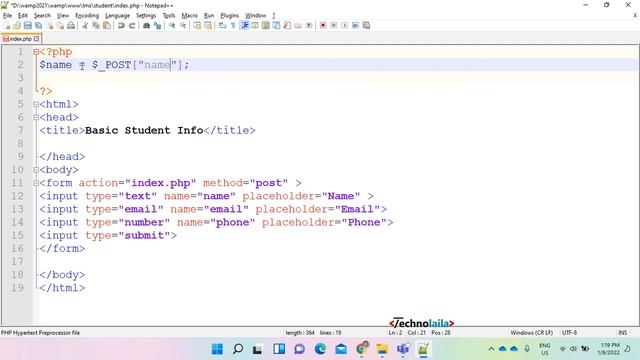
Task: Toggle synchronized horizontal scrolling
Action: click(x=208, y=25)
